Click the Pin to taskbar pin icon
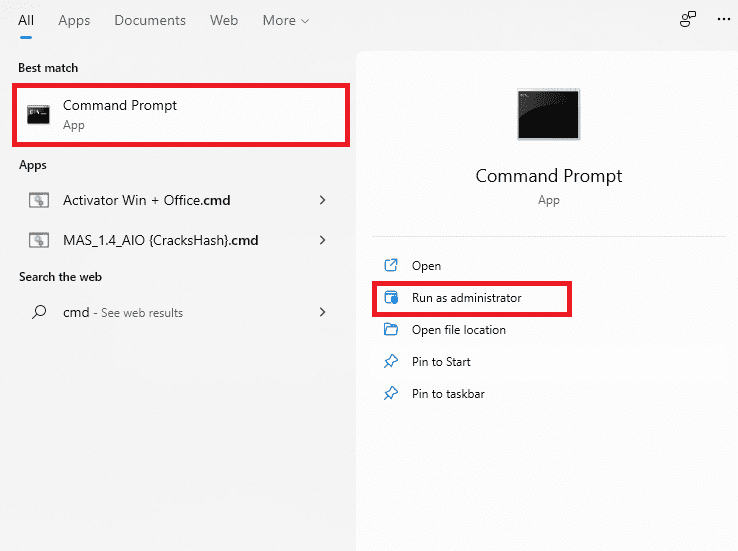The height and width of the screenshot is (551, 738). (391, 393)
